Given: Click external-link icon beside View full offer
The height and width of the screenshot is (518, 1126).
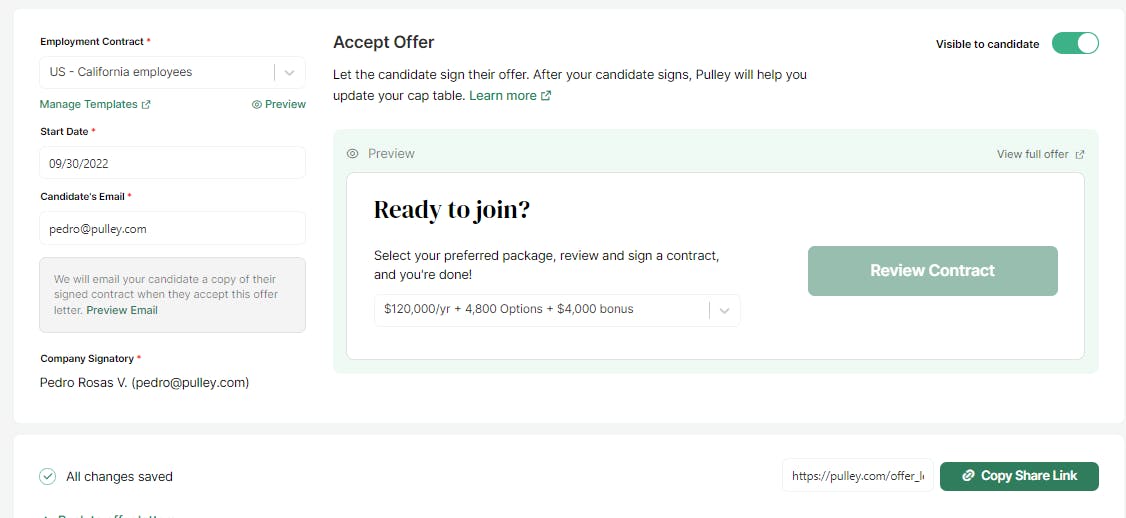Looking at the screenshot, I should (x=1080, y=155).
